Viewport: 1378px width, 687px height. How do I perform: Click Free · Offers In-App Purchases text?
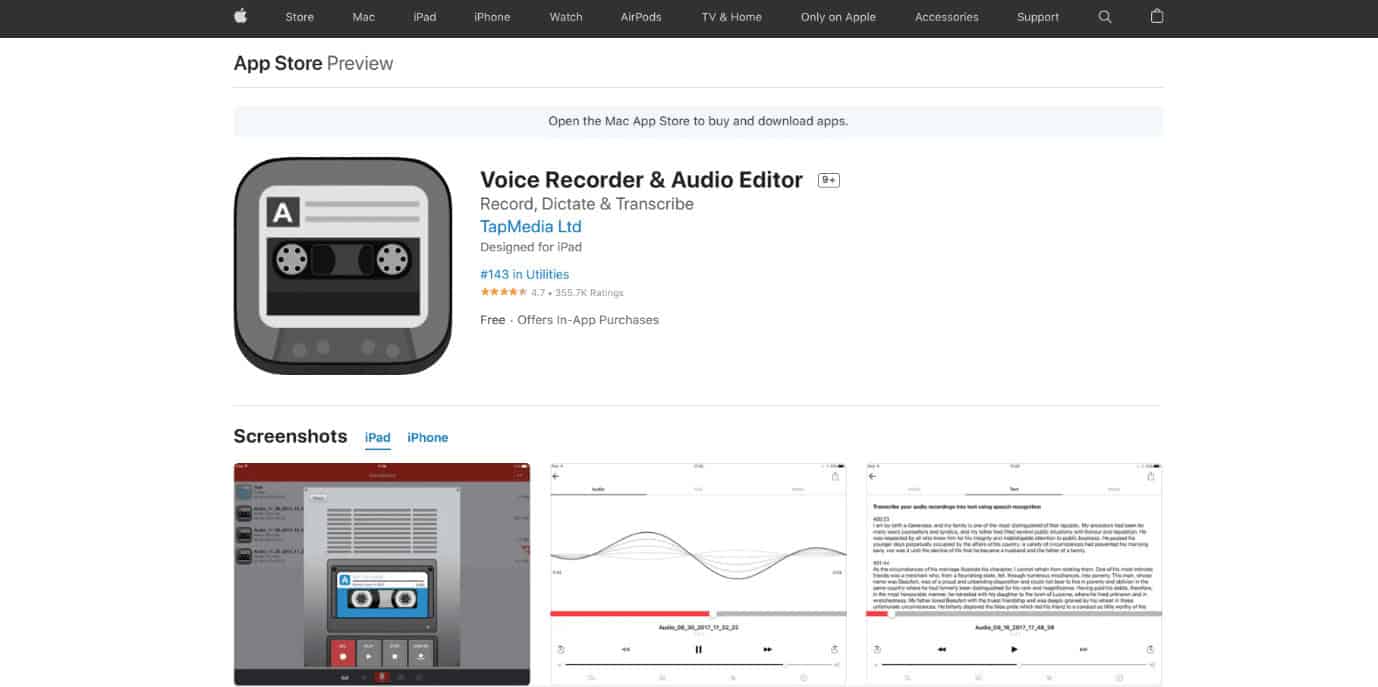(x=569, y=320)
